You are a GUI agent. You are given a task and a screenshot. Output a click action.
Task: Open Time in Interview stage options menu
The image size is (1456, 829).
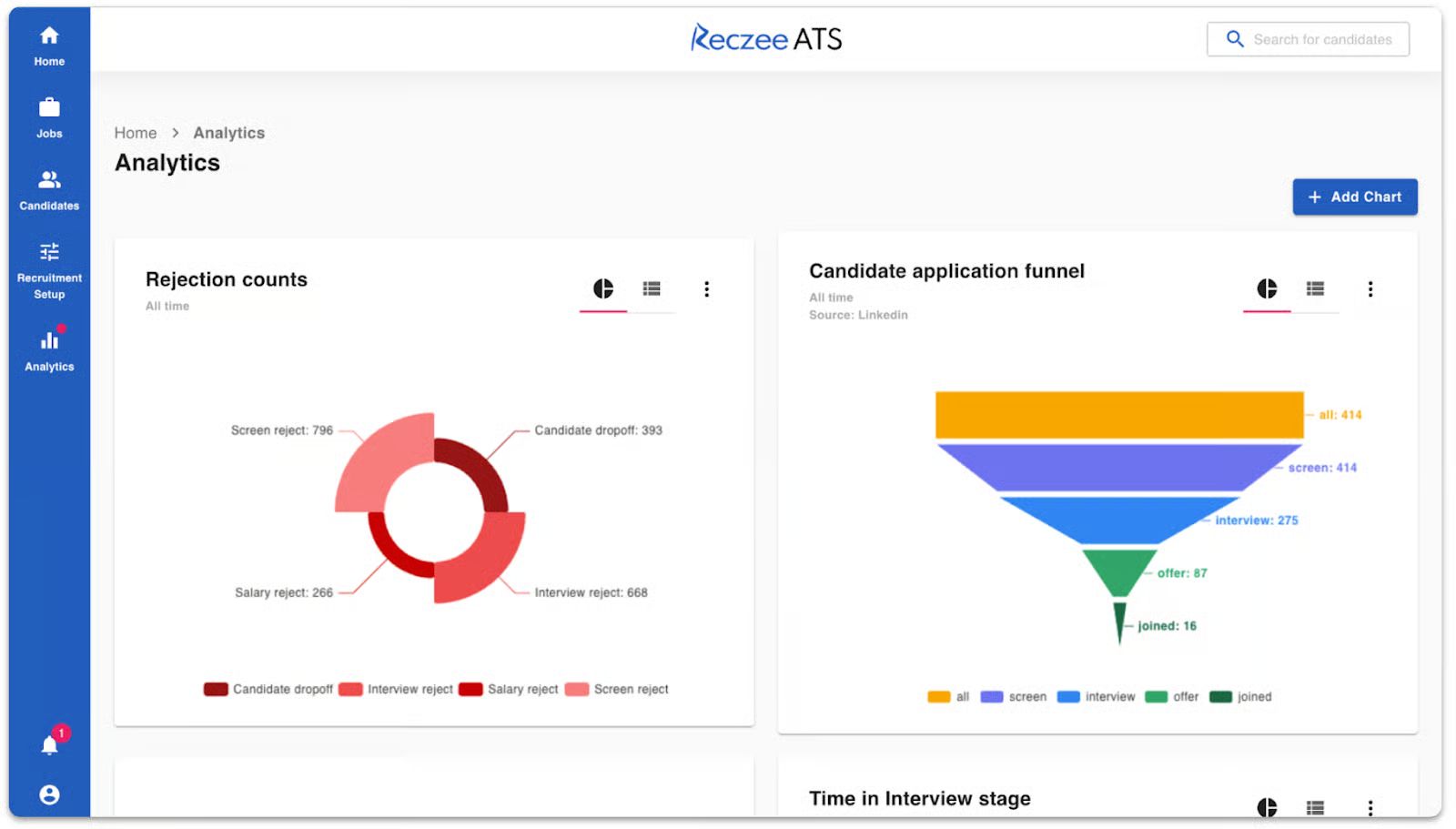coord(1370,807)
